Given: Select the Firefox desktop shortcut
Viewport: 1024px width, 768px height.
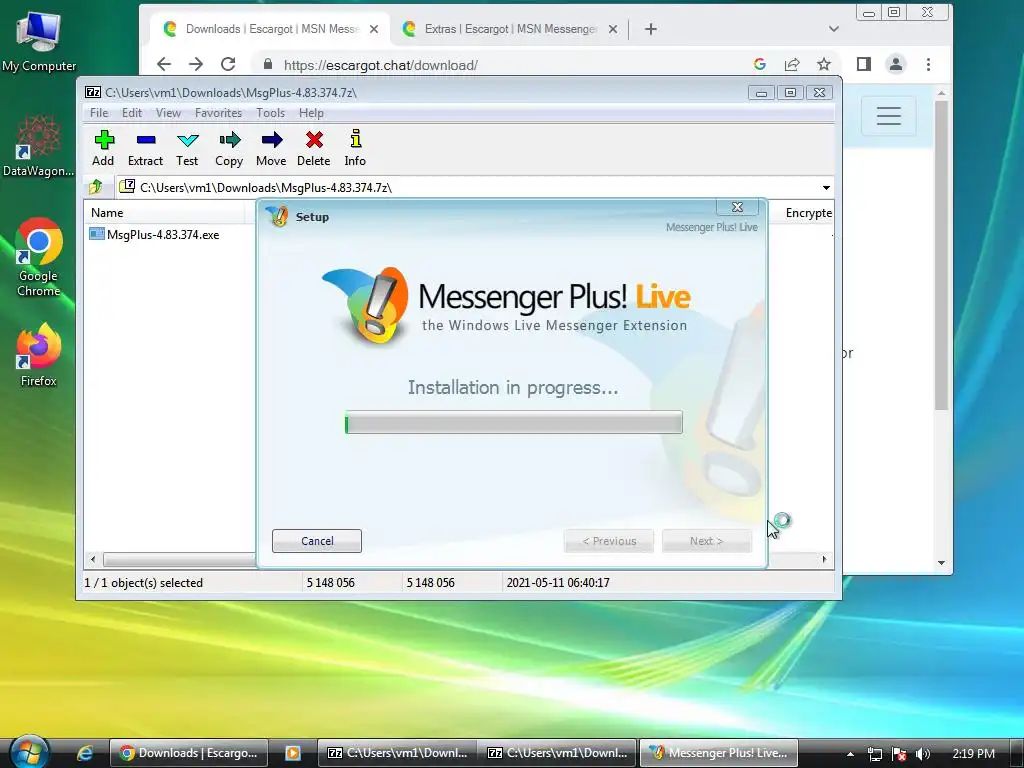Looking at the screenshot, I should 39,355.
